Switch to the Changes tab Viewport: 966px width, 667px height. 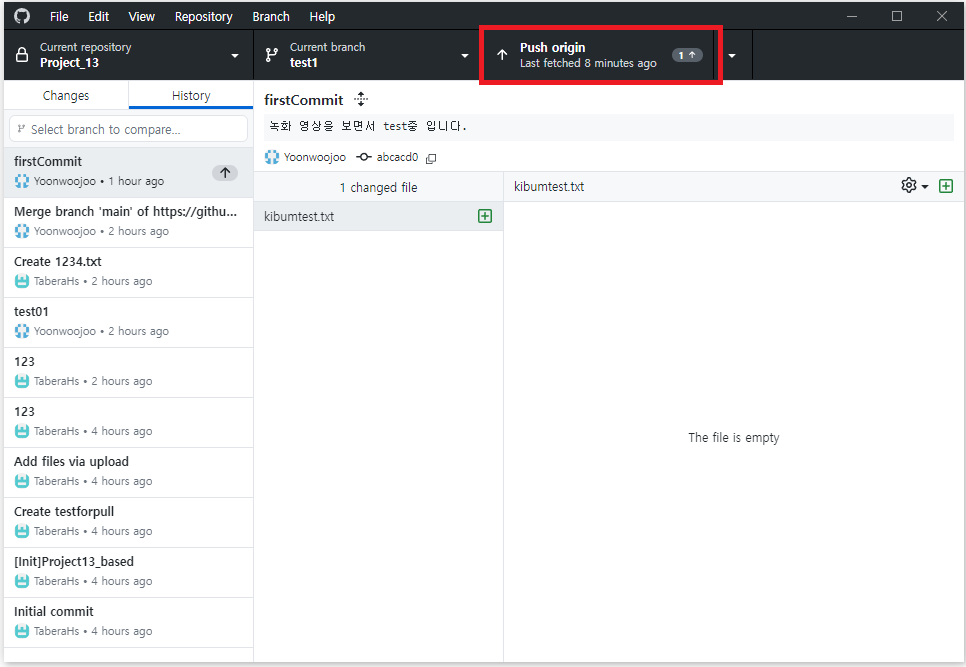pos(66,95)
